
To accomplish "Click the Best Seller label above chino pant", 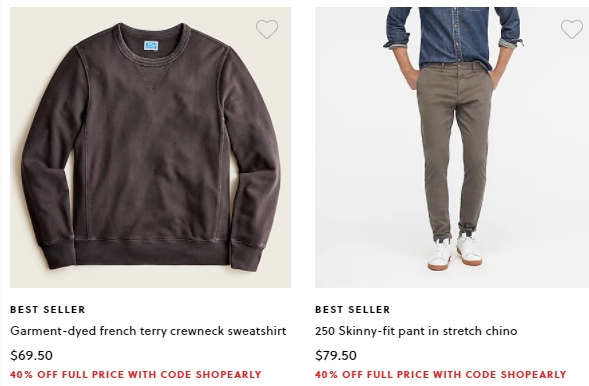I will tap(353, 309).
